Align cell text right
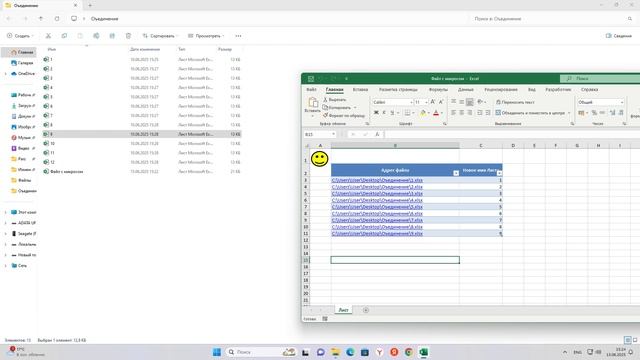The image size is (640, 360). (470, 113)
